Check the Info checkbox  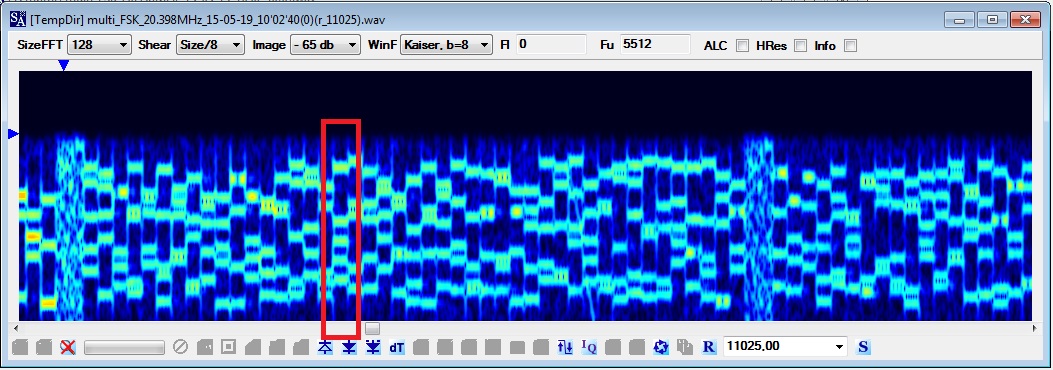pos(850,46)
